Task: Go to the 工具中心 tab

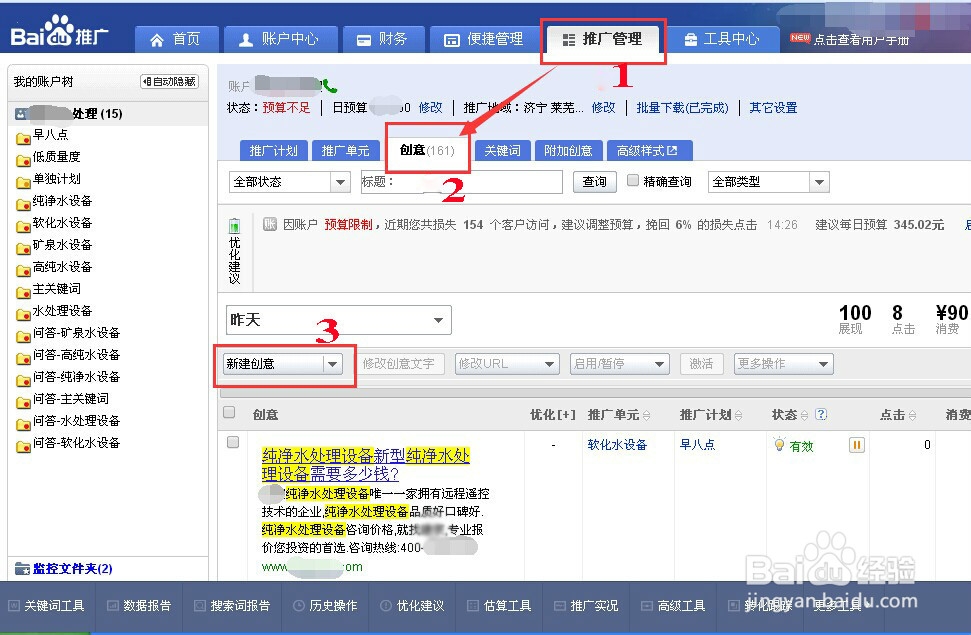Action: coord(722,40)
